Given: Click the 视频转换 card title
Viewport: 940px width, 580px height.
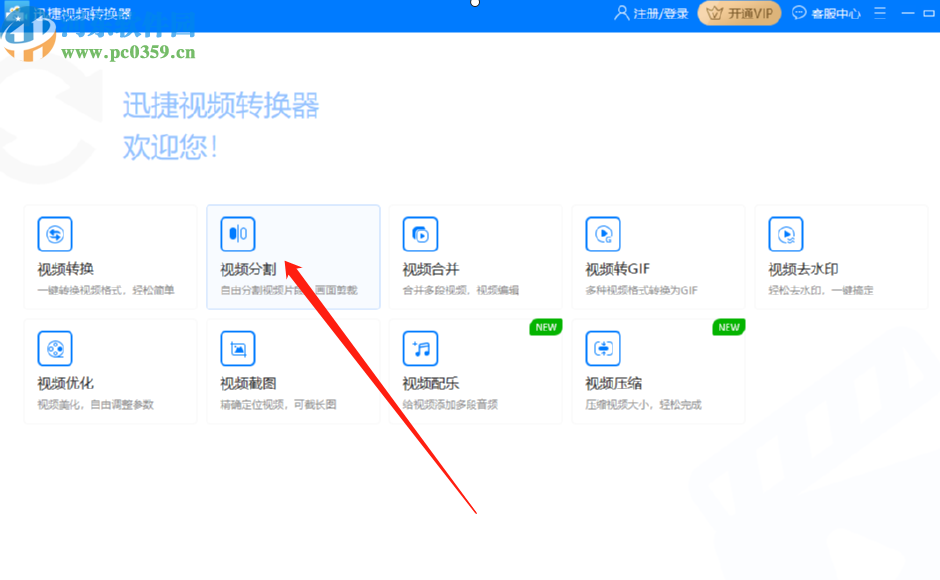Looking at the screenshot, I should pos(65,269).
